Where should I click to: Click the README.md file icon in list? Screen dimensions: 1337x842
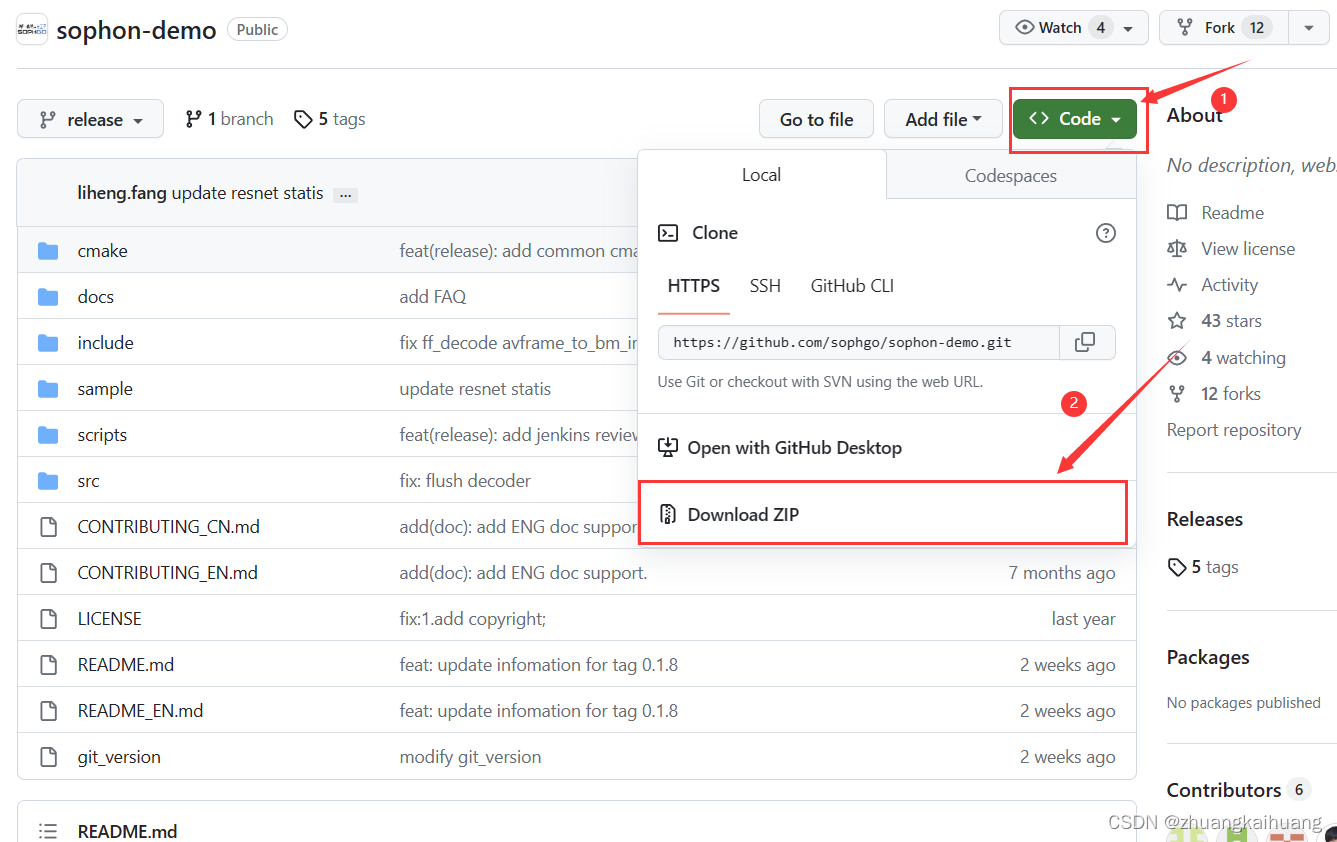tap(48, 665)
